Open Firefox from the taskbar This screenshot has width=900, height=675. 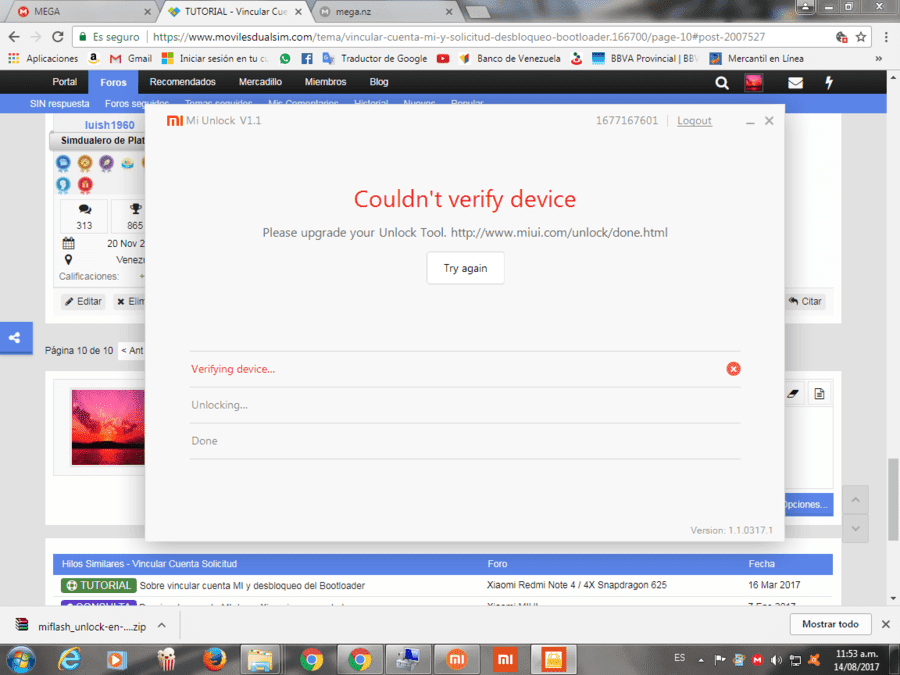click(x=215, y=660)
